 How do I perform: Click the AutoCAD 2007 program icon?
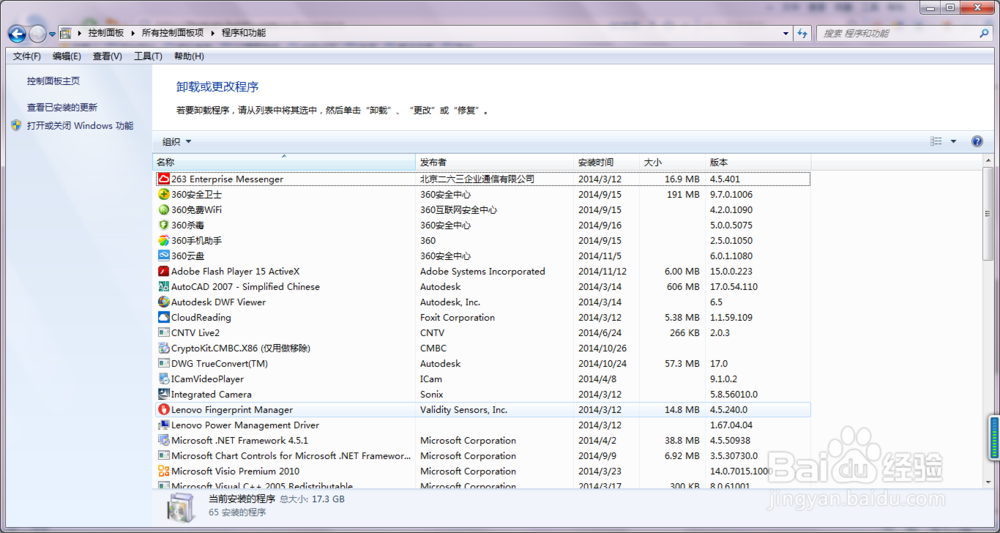[x=163, y=287]
